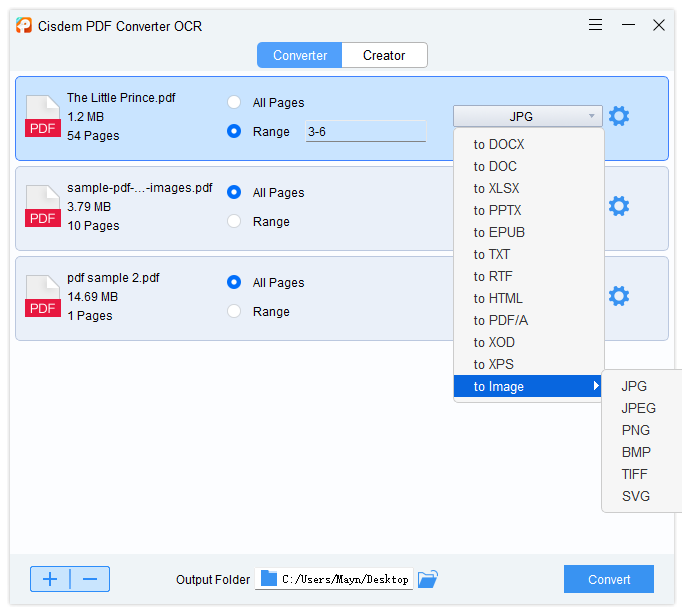Select PNG from the image submenu
682x613 pixels.
coord(635,430)
